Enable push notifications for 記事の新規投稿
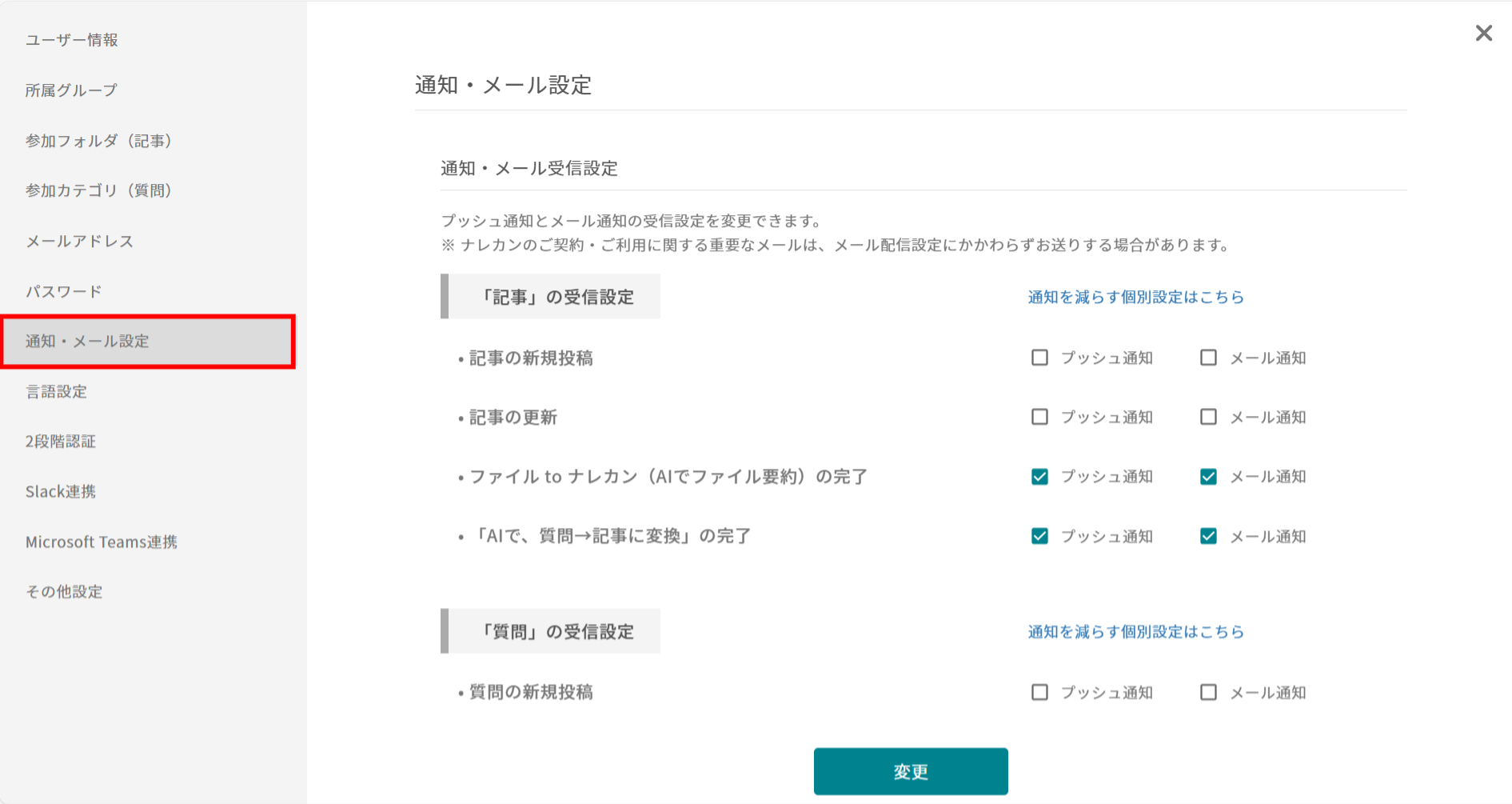Image resolution: width=1512 pixels, height=804 pixels. coord(1039,358)
